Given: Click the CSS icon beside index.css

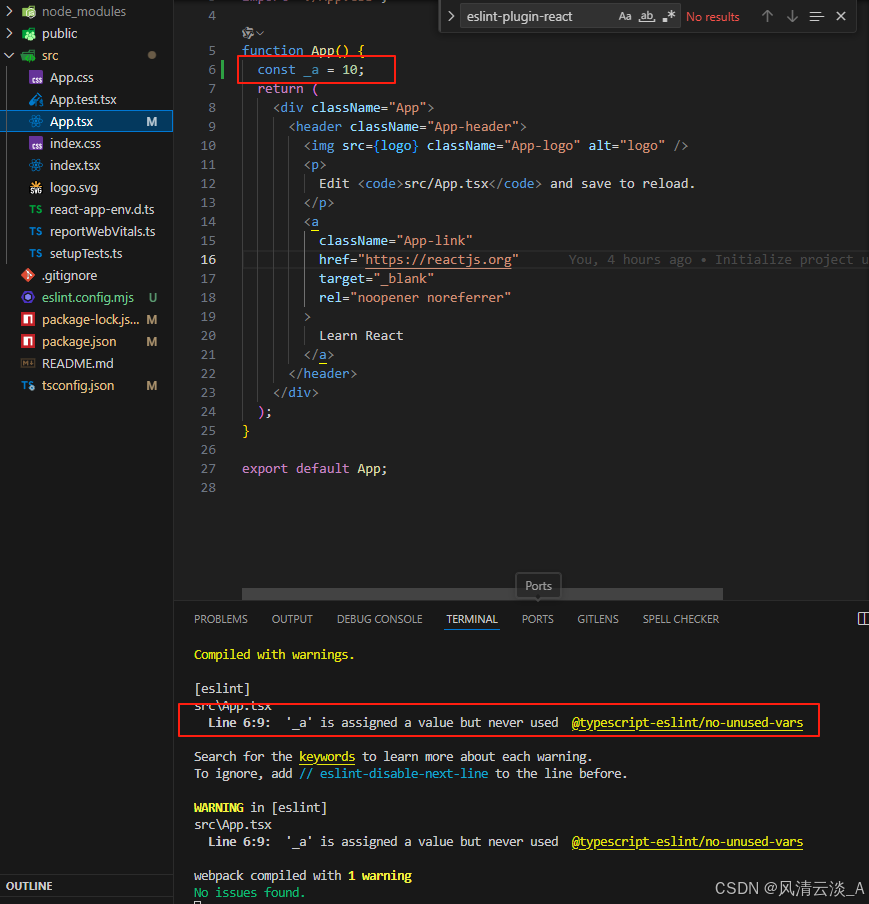Looking at the screenshot, I should [36, 143].
